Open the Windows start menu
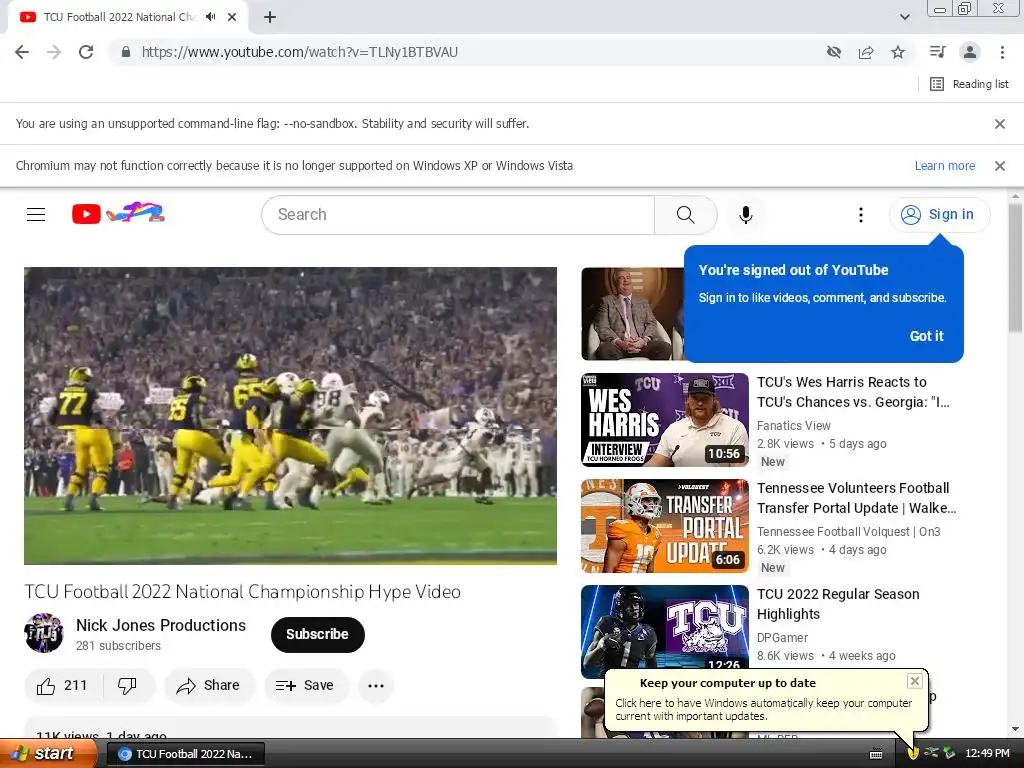This screenshot has height=768, width=1024. [49, 754]
